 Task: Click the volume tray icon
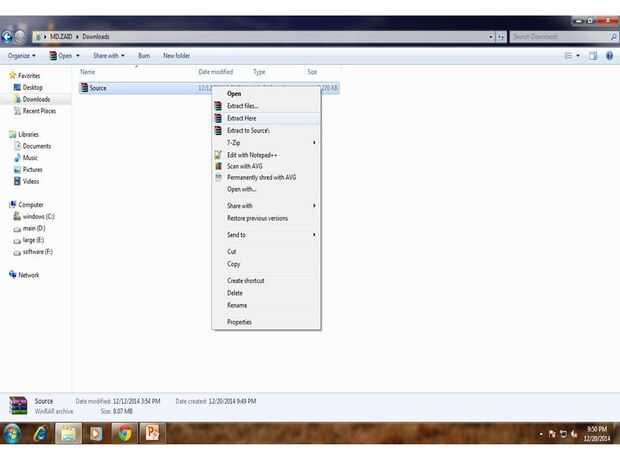coord(574,434)
